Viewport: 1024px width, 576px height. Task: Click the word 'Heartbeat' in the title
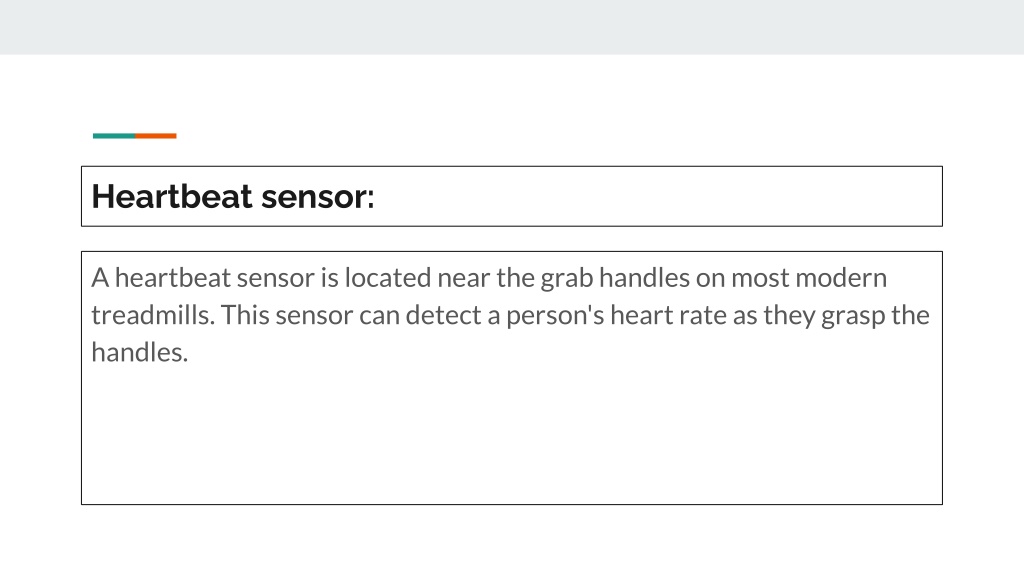click(x=172, y=197)
